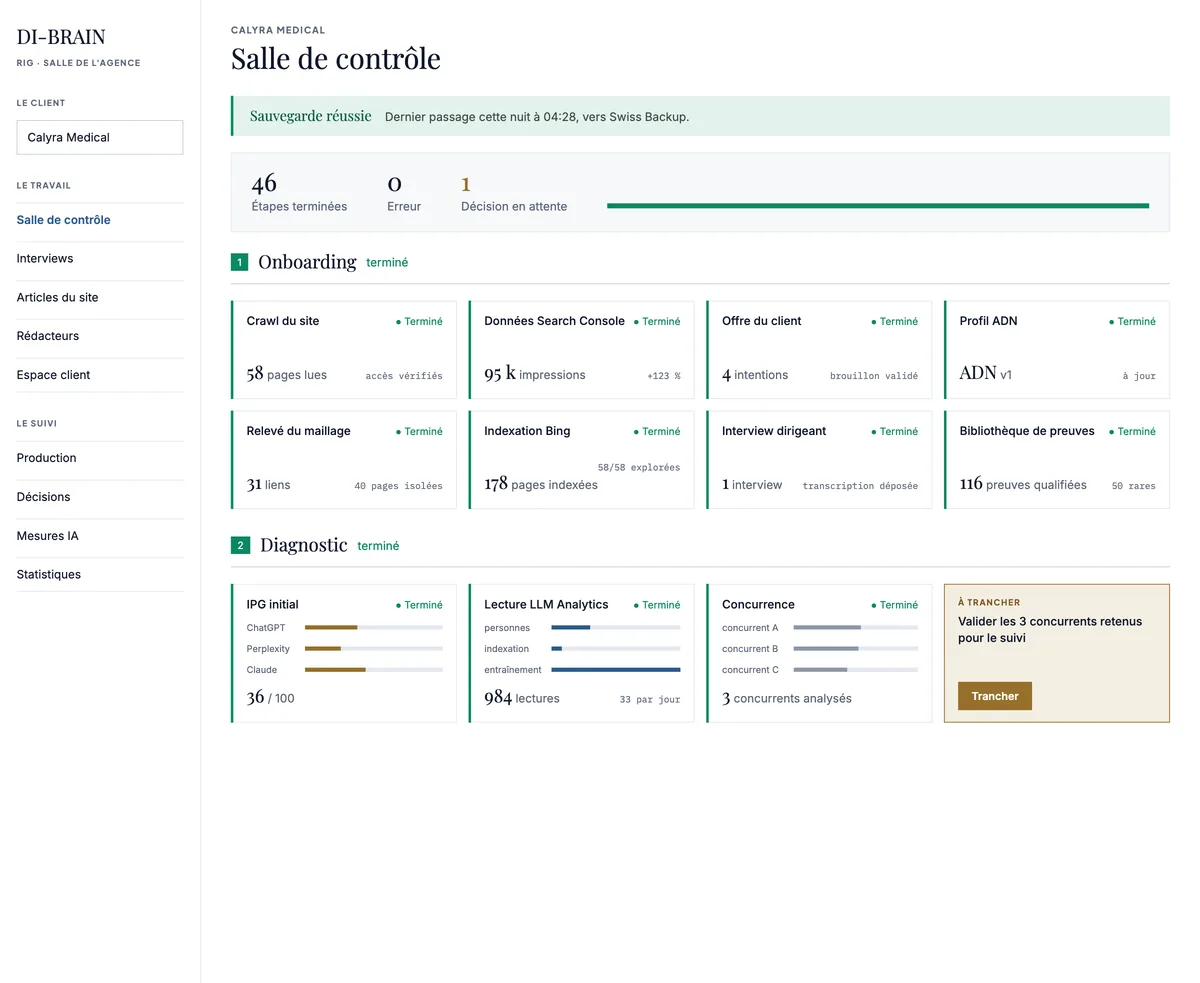
Task: Open the Crawl du site card
Action: pos(344,350)
